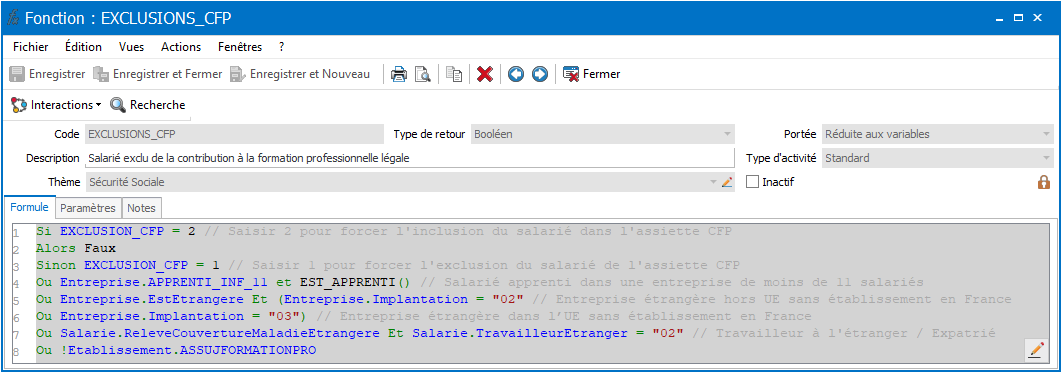This screenshot has height=373, width=1062.
Task: Click the 'EST_APPRENTI()' function in formula
Action: click(x=356, y=282)
